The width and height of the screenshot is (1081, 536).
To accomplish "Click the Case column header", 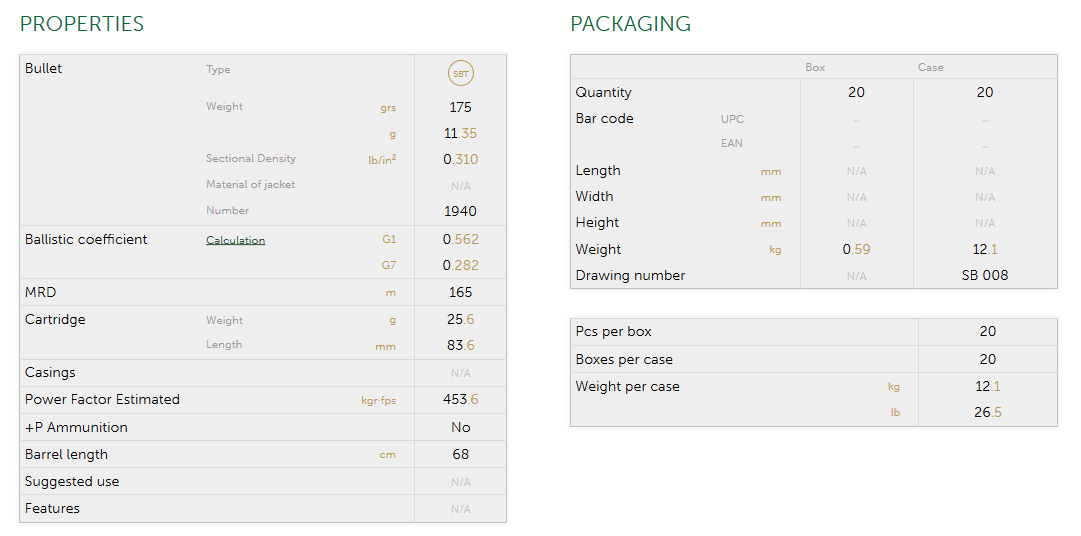I will pyautogui.click(x=930, y=68).
